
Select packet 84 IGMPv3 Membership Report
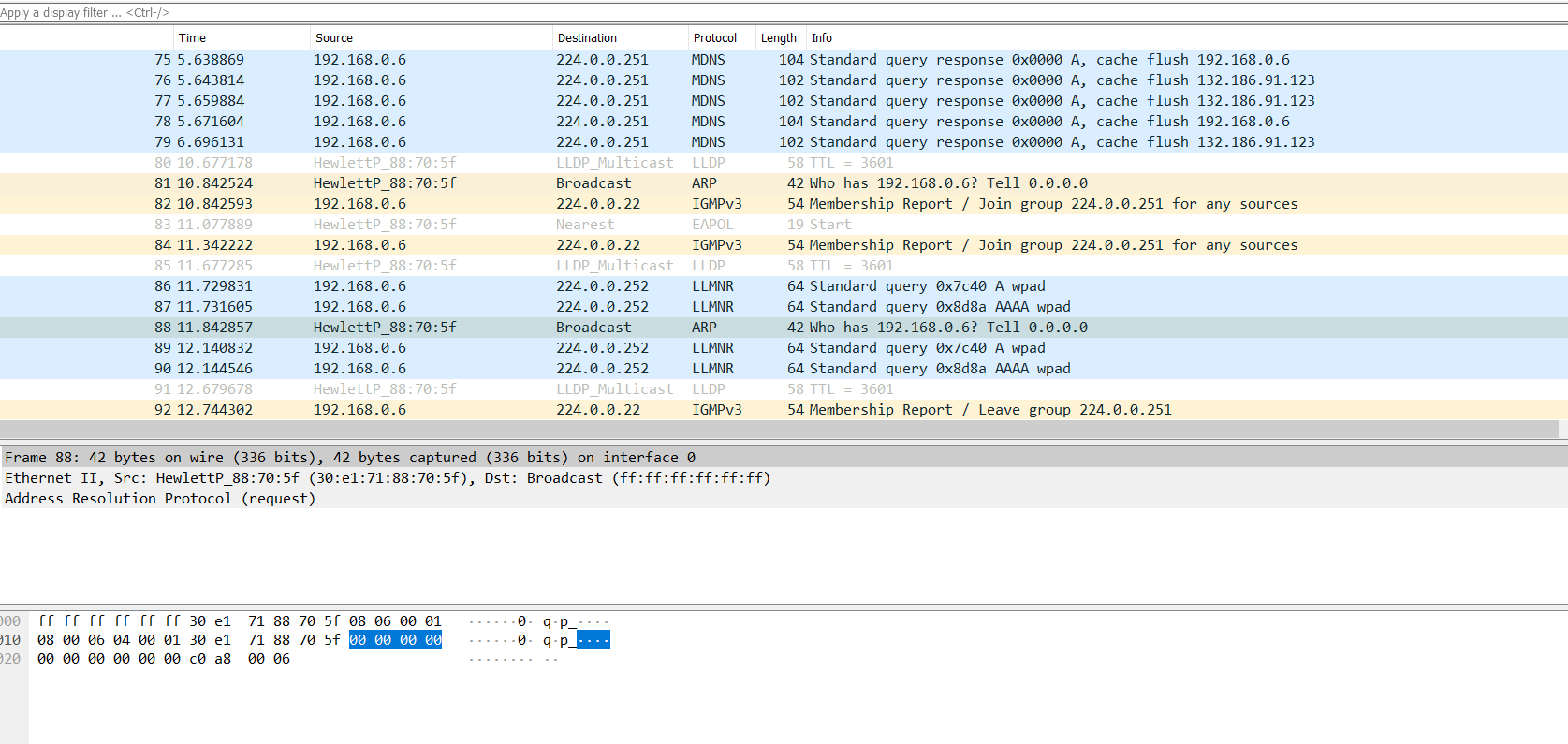click(784, 245)
